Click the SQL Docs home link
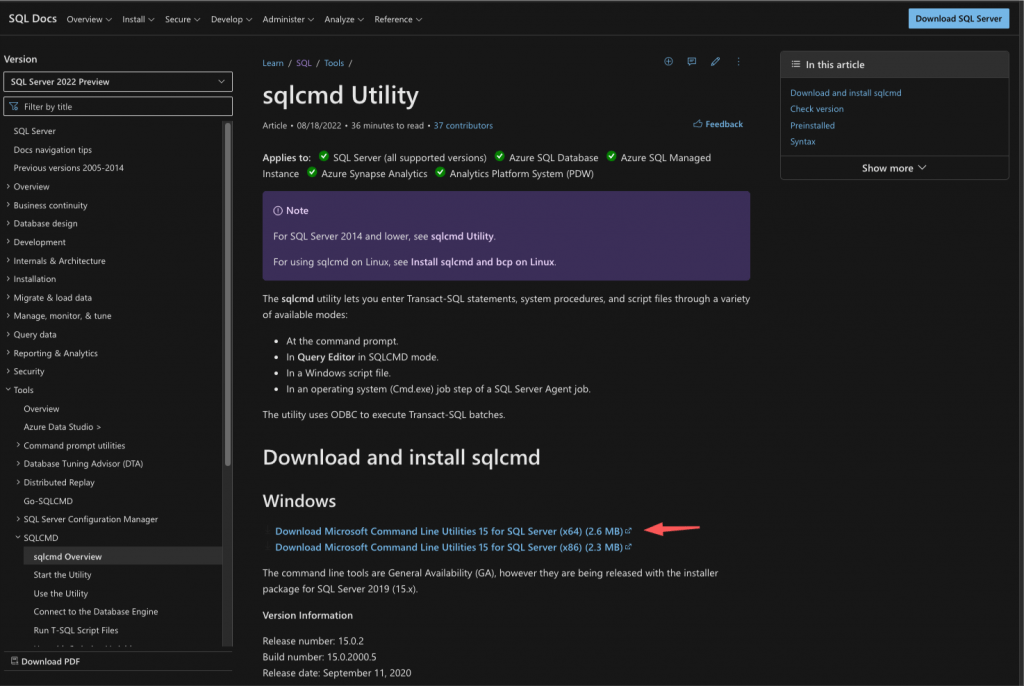Screen dimensions: 1024x686 (33, 18)
